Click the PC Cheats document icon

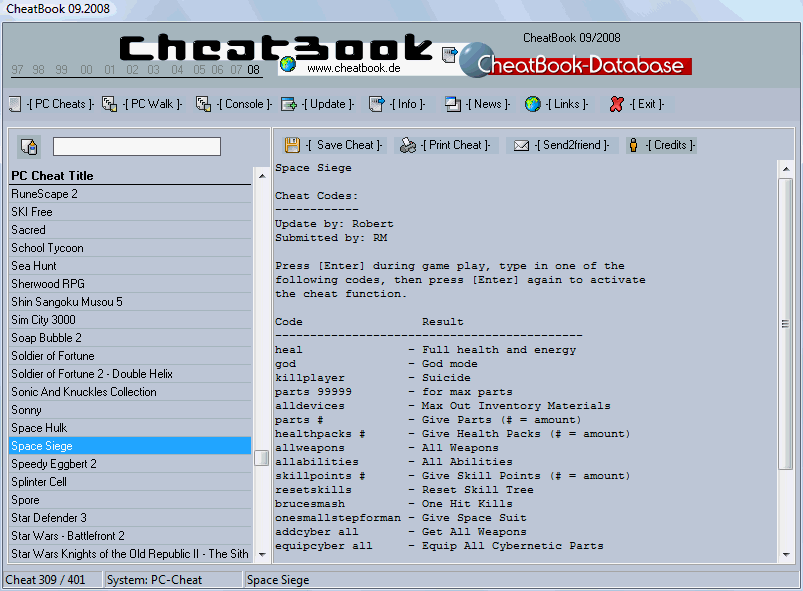(x=15, y=104)
